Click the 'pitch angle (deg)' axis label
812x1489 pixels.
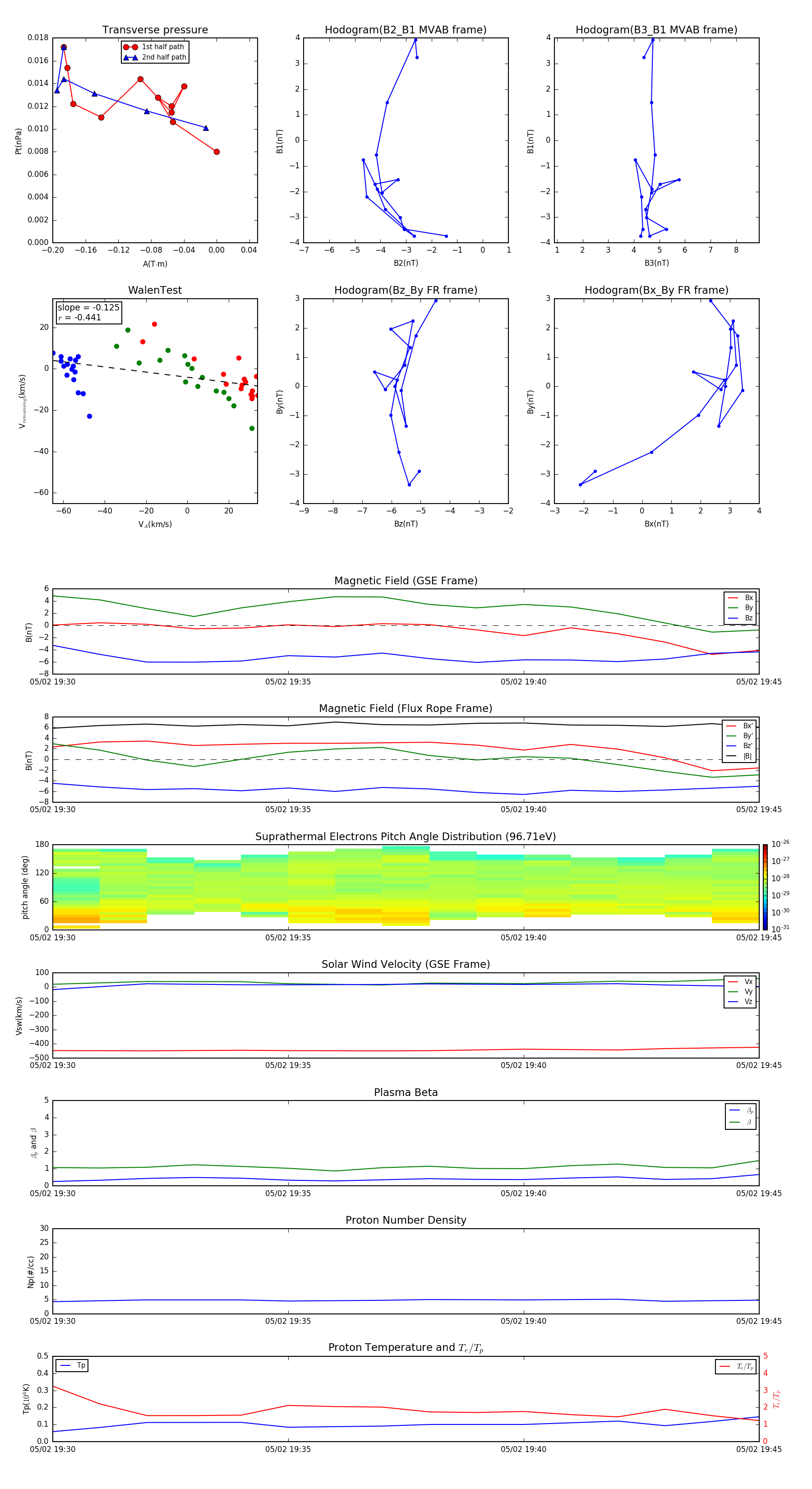[25, 887]
